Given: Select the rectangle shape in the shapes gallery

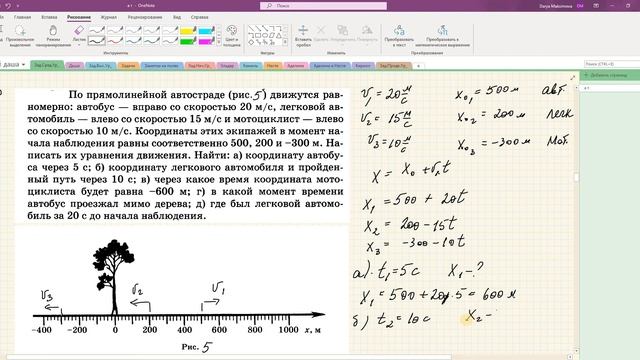Looking at the screenshot, I should point(258,36).
